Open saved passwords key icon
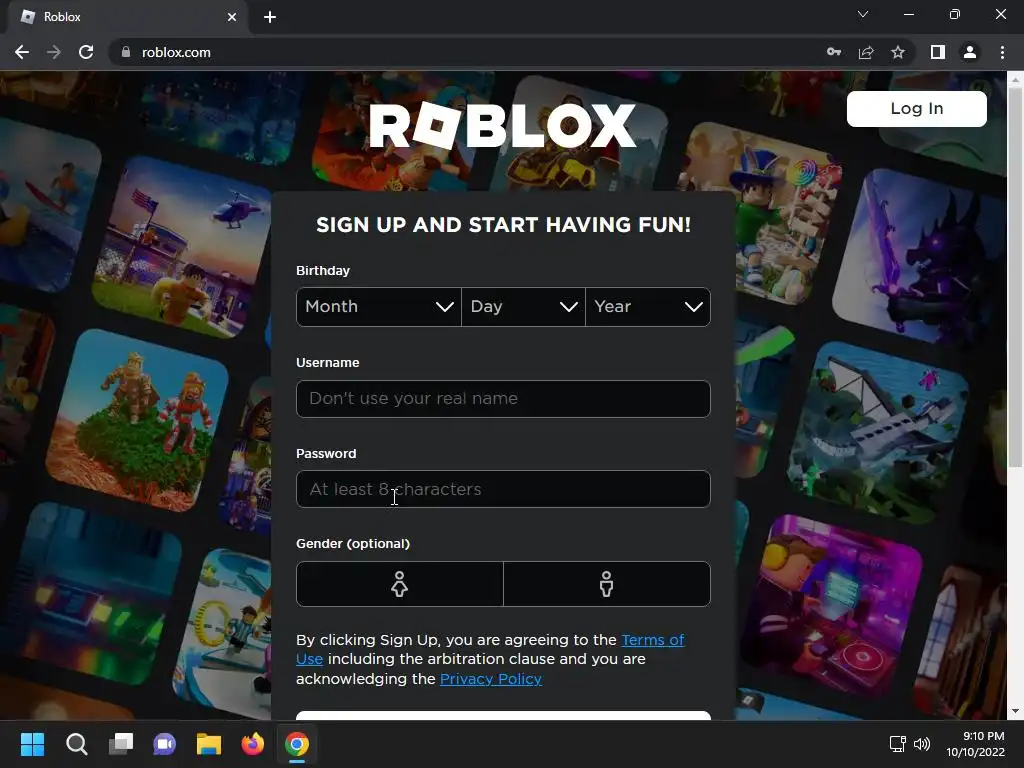Screen dimensions: 1024x768 (x=833, y=52)
